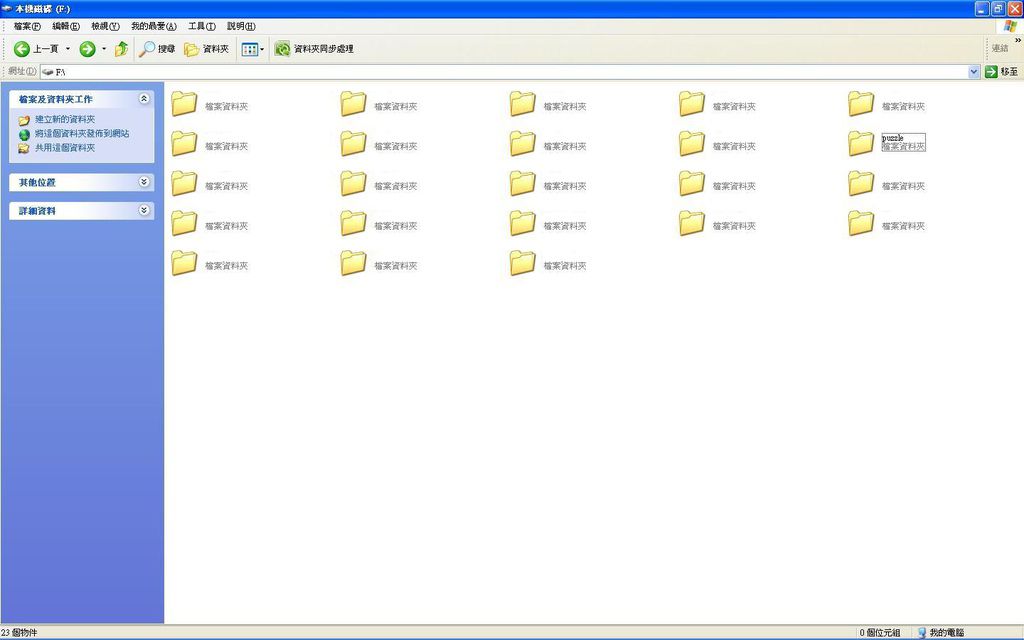Screen dimensions: 1024x640
Task: Show hidden toolbar items via the chevron
Action: coord(1017,40)
